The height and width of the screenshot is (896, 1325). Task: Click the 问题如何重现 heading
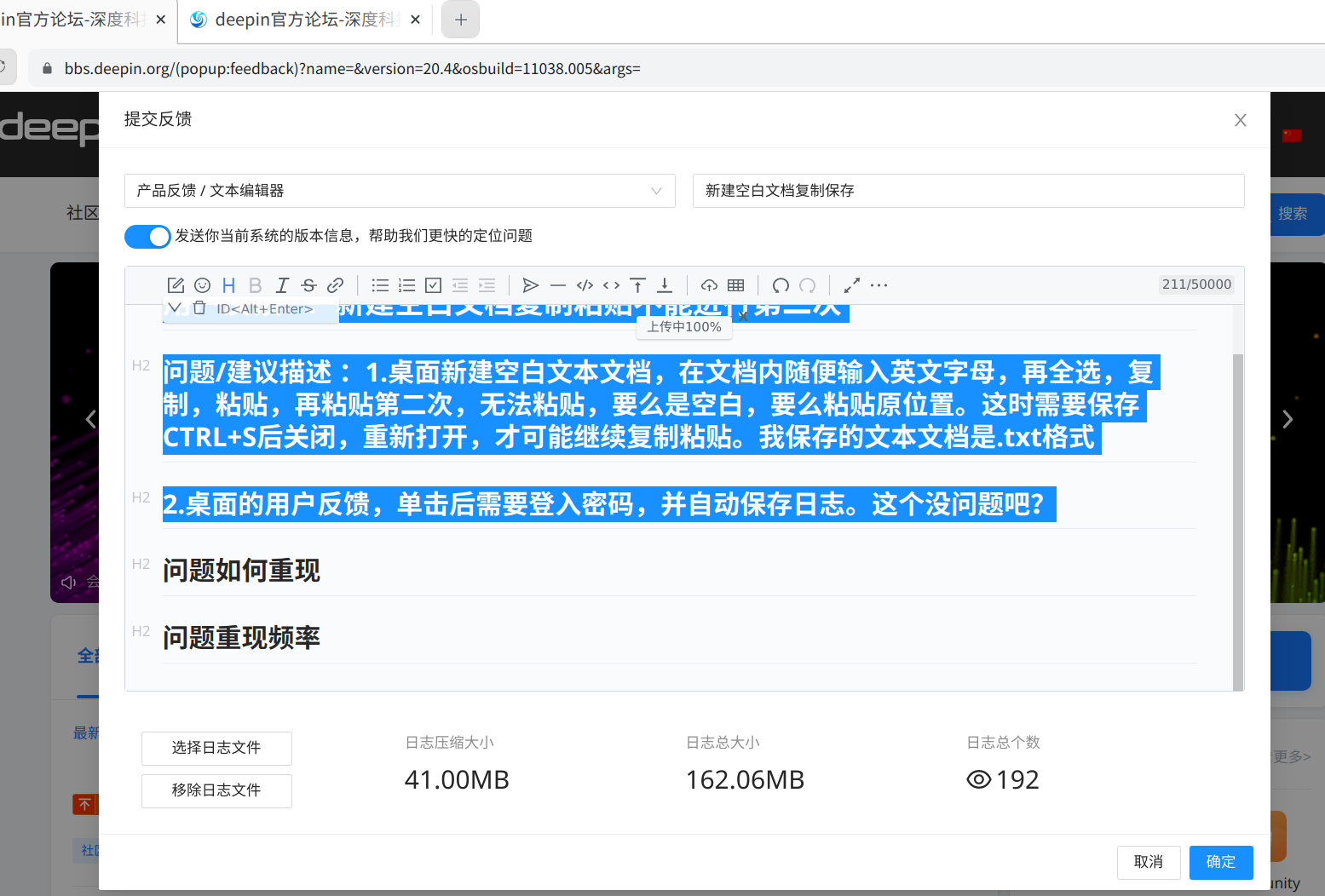[241, 570]
